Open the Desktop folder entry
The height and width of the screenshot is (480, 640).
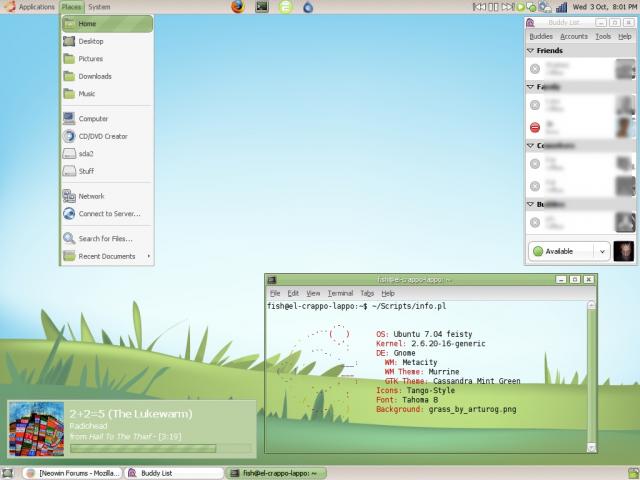pyautogui.click(x=107, y=41)
